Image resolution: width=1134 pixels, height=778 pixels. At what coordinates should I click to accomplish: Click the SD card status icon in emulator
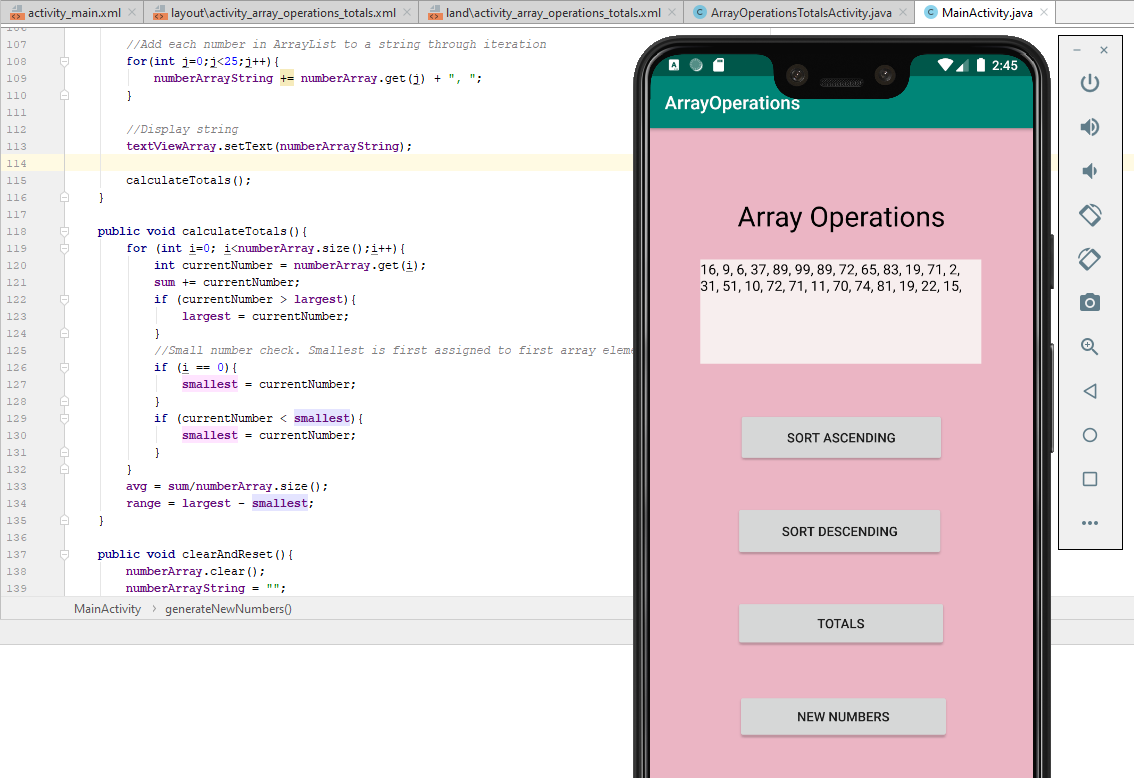pyautogui.click(x=718, y=65)
